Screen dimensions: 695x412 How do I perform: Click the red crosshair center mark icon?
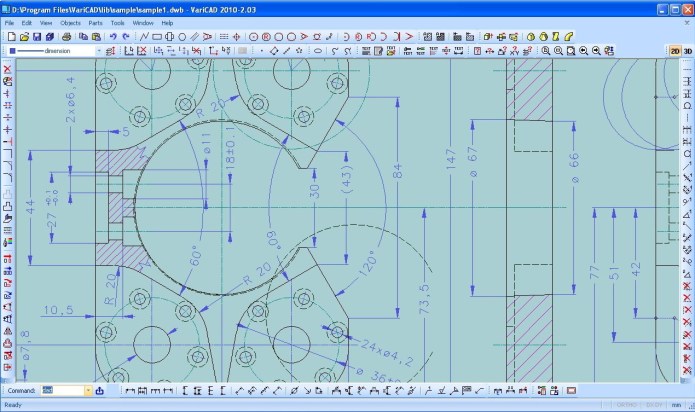click(x=236, y=37)
